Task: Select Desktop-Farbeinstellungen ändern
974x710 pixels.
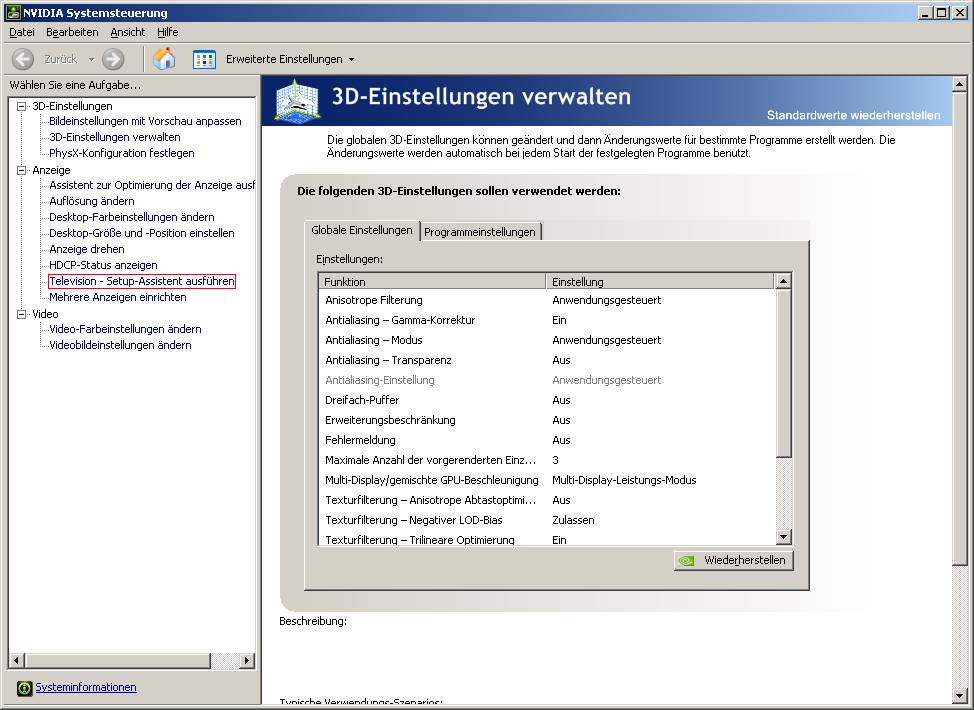Action: click(x=132, y=217)
